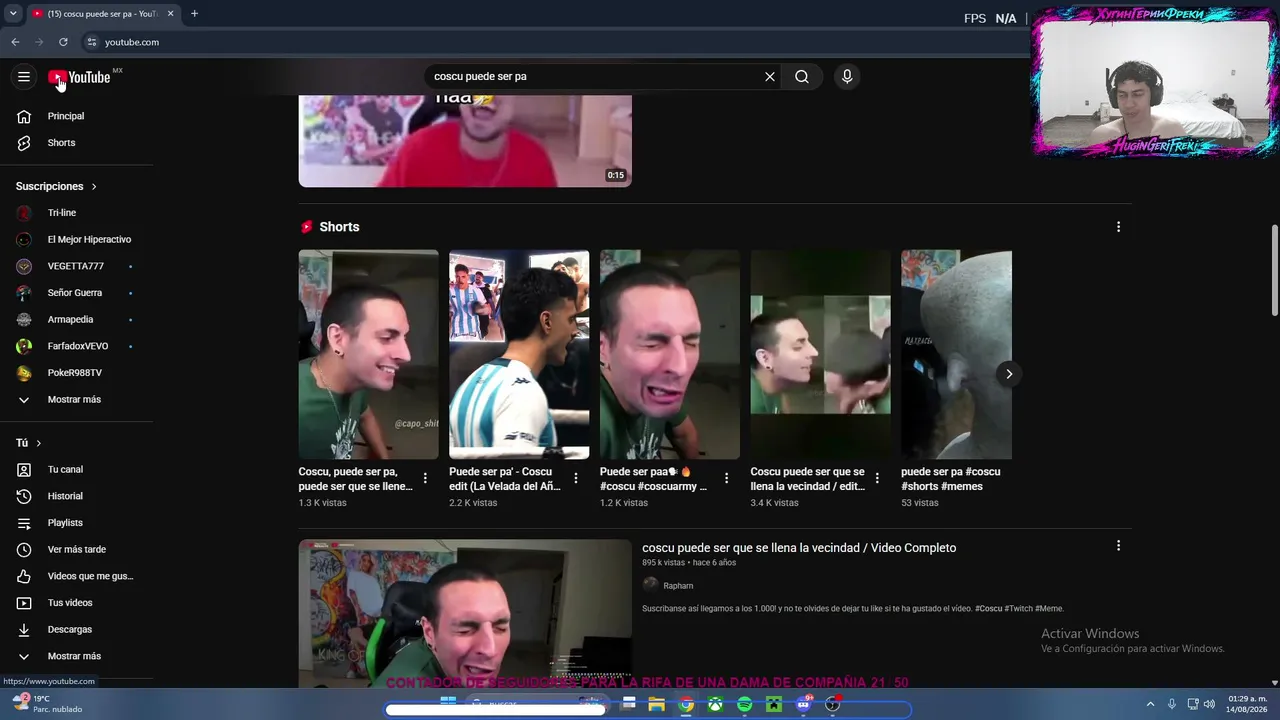This screenshot has height=720, width=1280.
Task: Open options for 'Video Completo' result
Action: [1118, 546]
